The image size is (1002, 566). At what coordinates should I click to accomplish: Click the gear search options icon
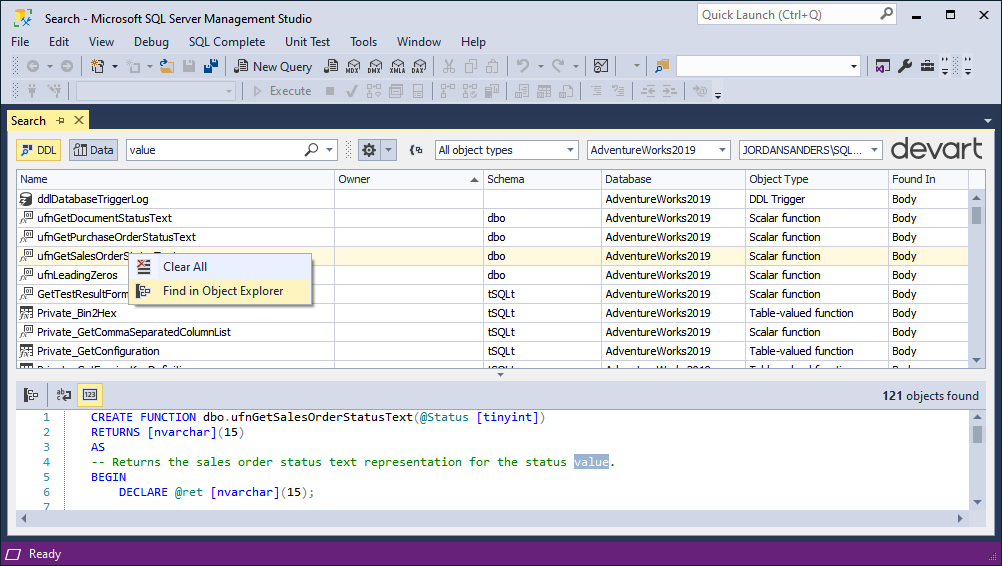[x=369, y=150]
